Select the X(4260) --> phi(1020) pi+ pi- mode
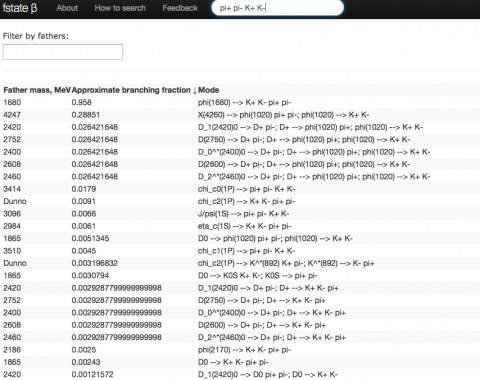 coord(283,115)
